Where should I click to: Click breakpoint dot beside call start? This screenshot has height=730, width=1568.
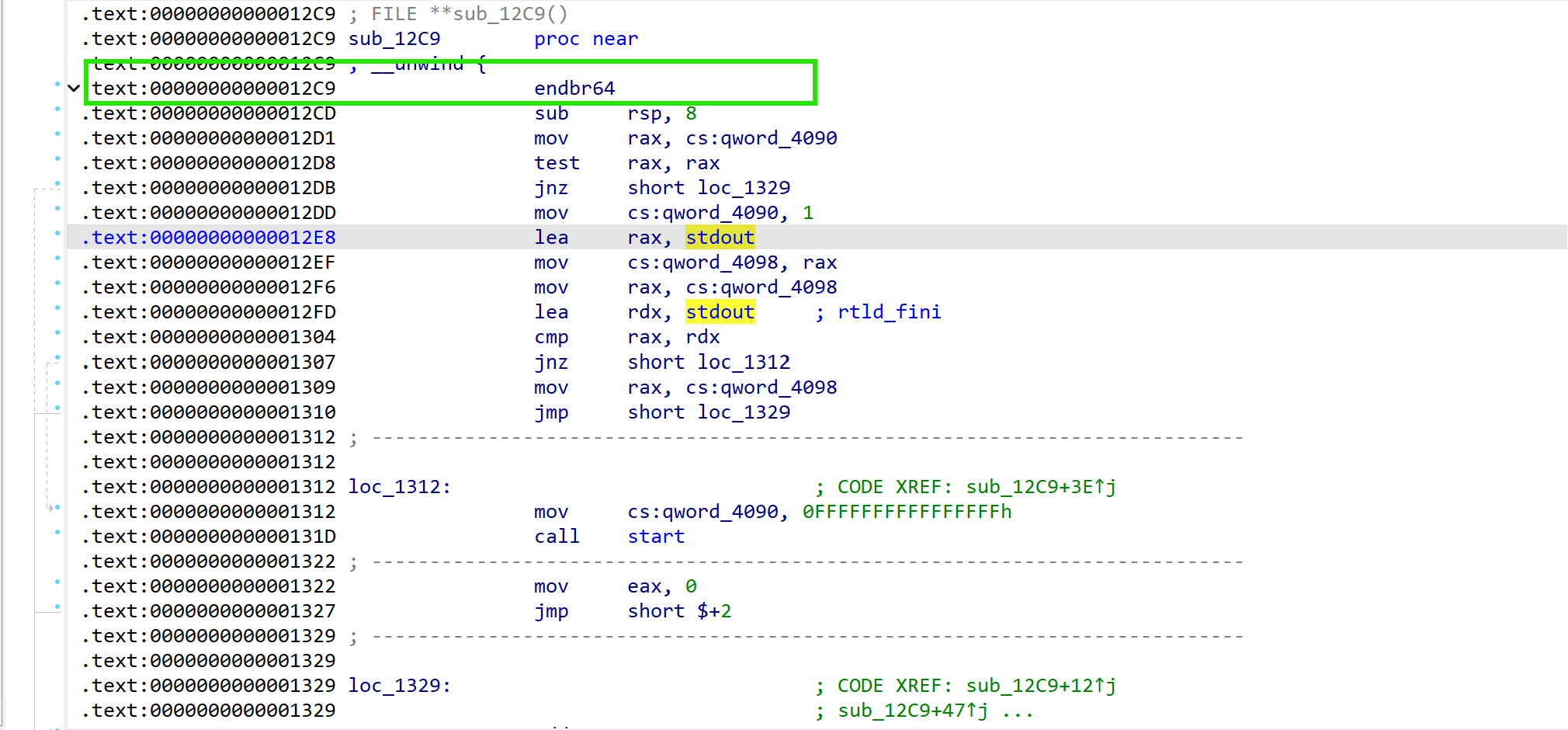pyautogui.click(x=57, y=533)
